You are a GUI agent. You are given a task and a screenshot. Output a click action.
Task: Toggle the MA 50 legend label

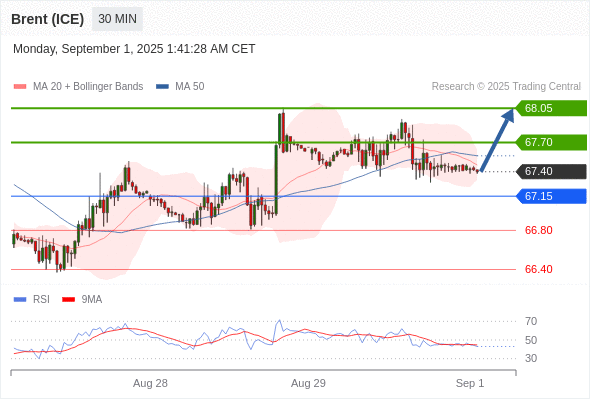point(190,87)
